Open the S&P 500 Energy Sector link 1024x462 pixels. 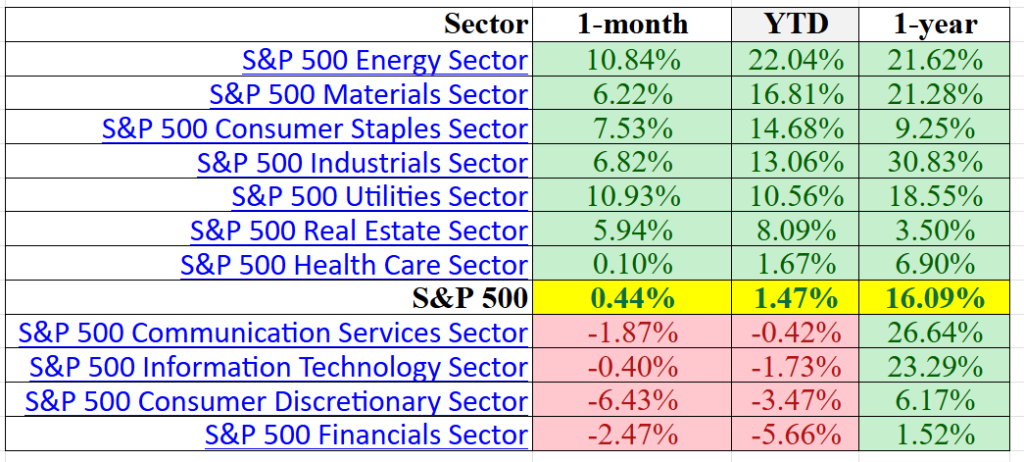[x=385, y=60]
